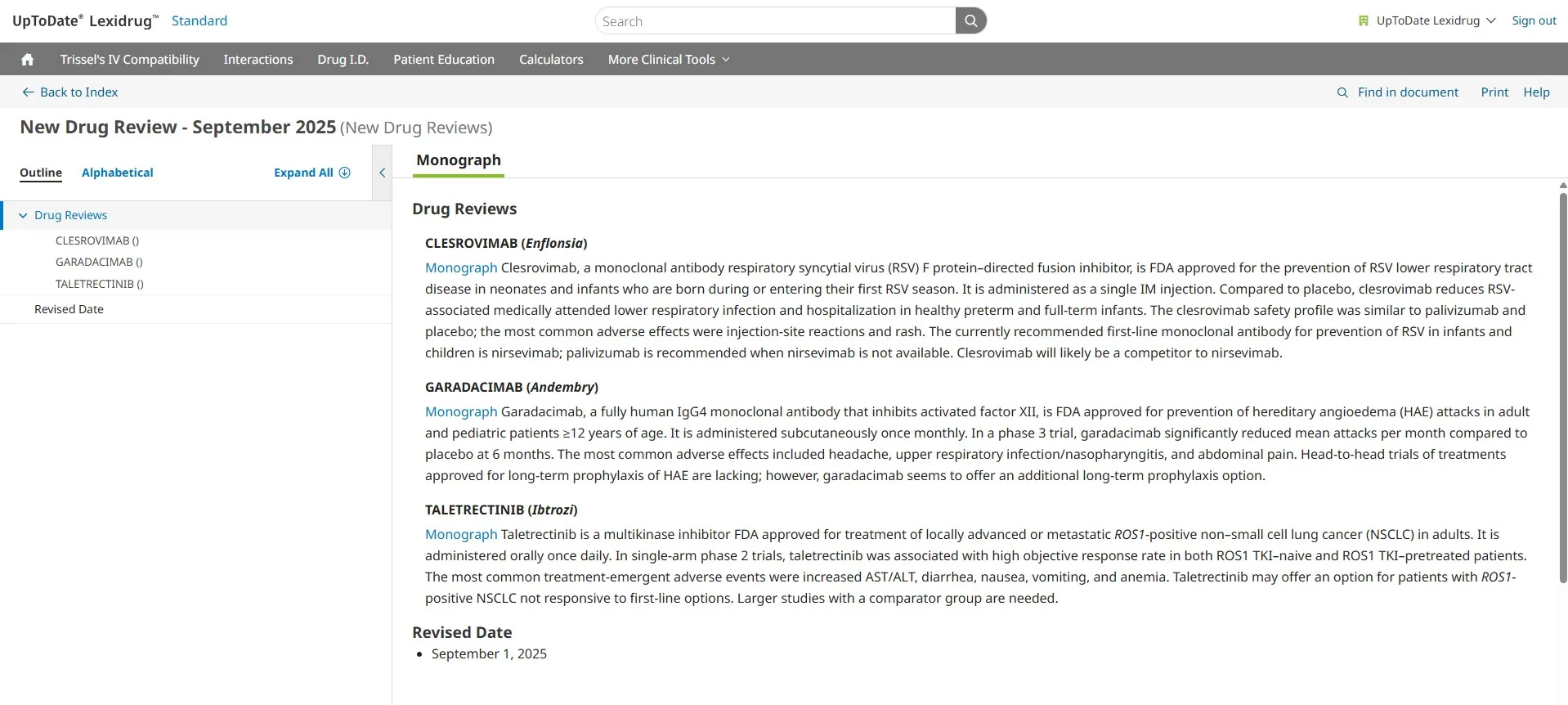Image resolution: width=1568 pixels, height=705 pixels.
Task: Click the Drug Reviews section heading
Action: pos(464,209)
